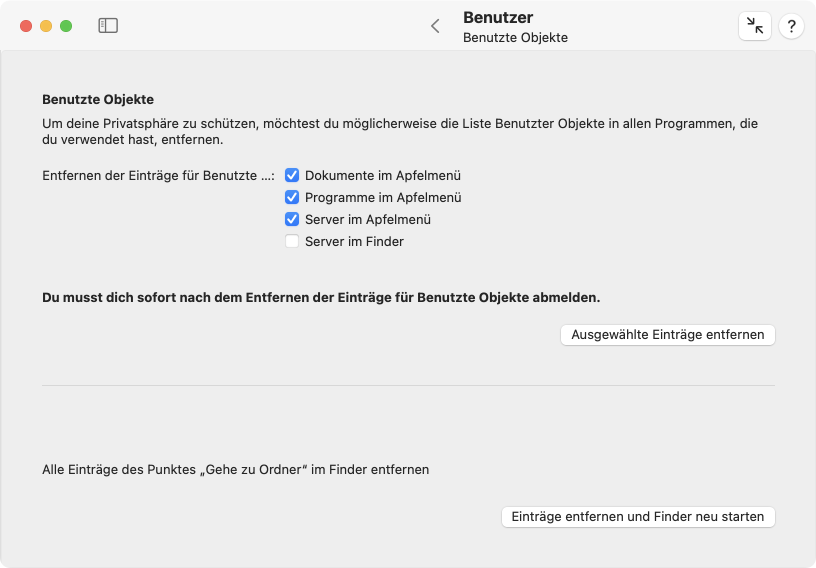Click the Server im Finder label text
Viewport: 816px width, 568px height.
[x=354, y=242]
